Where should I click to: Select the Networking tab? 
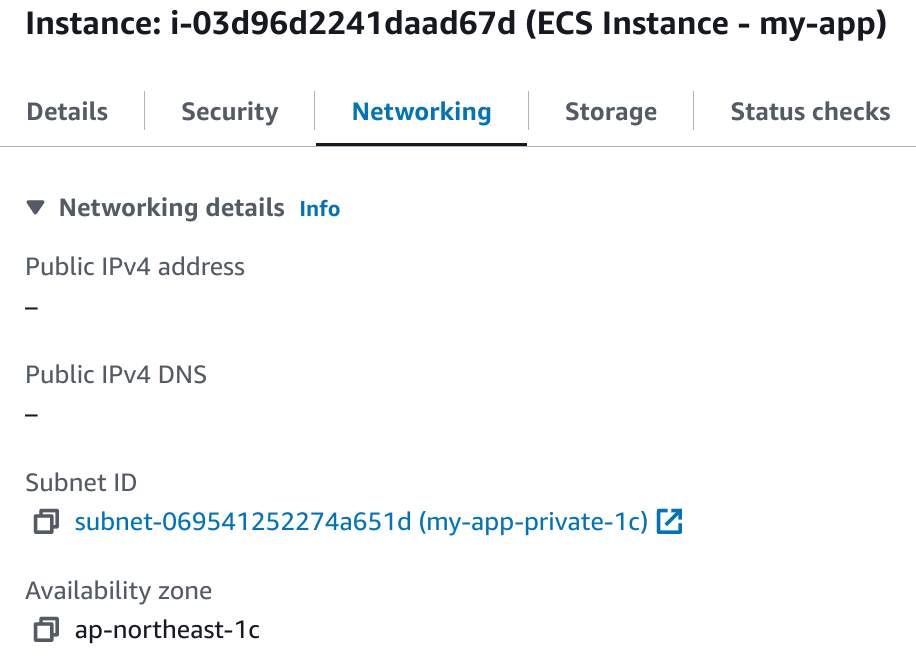tap(421, 111)
